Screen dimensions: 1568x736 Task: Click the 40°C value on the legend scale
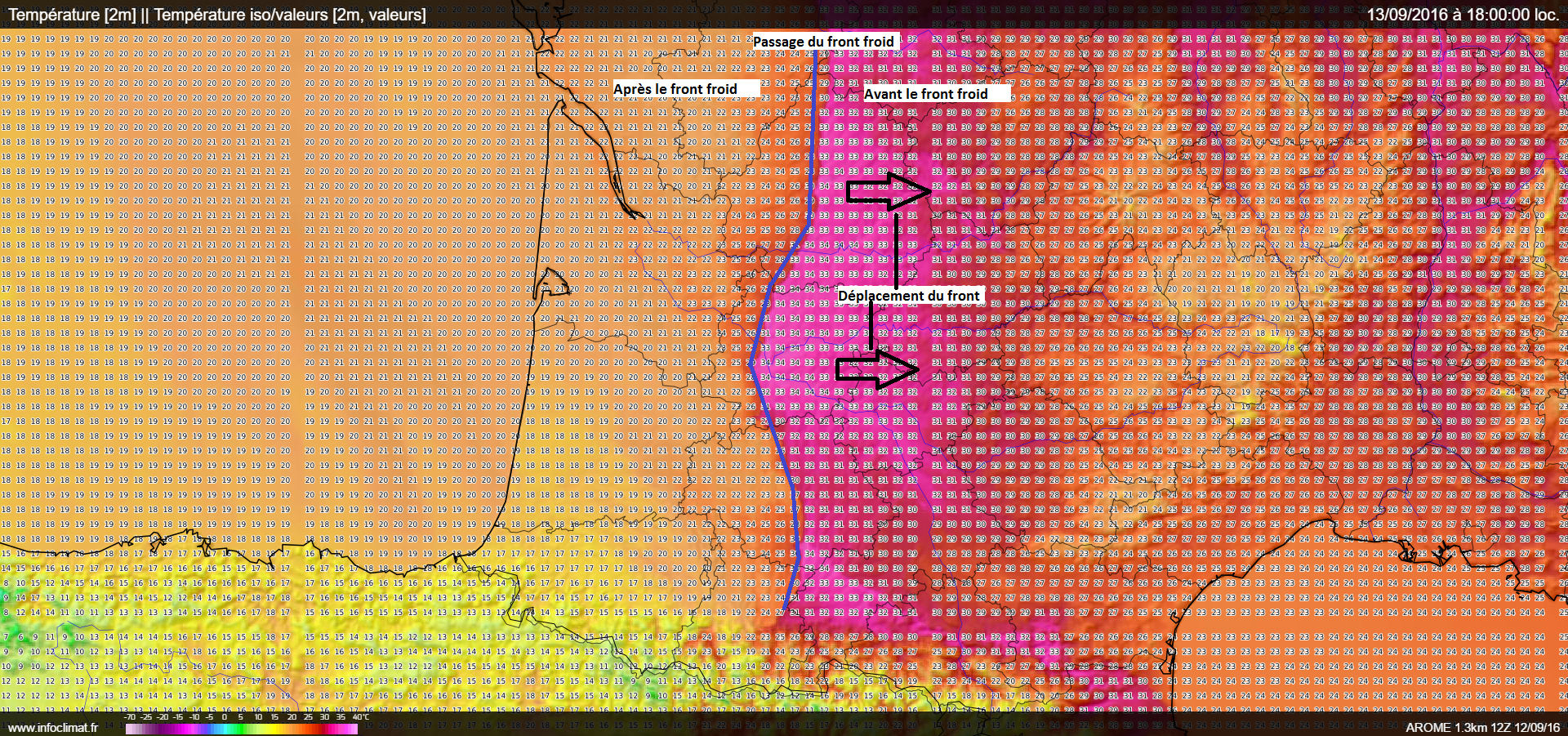pyautogui.click(x=359, y=717)
